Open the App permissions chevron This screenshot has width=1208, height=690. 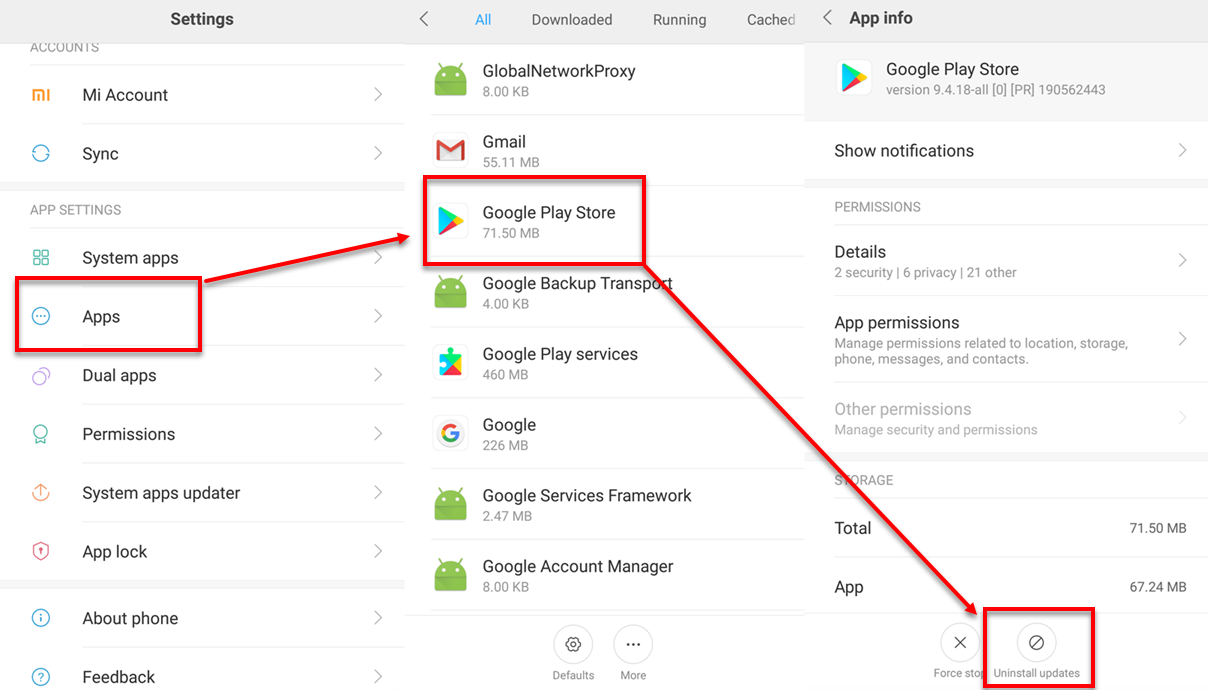pyautogui.click(x=1182, y=340)
